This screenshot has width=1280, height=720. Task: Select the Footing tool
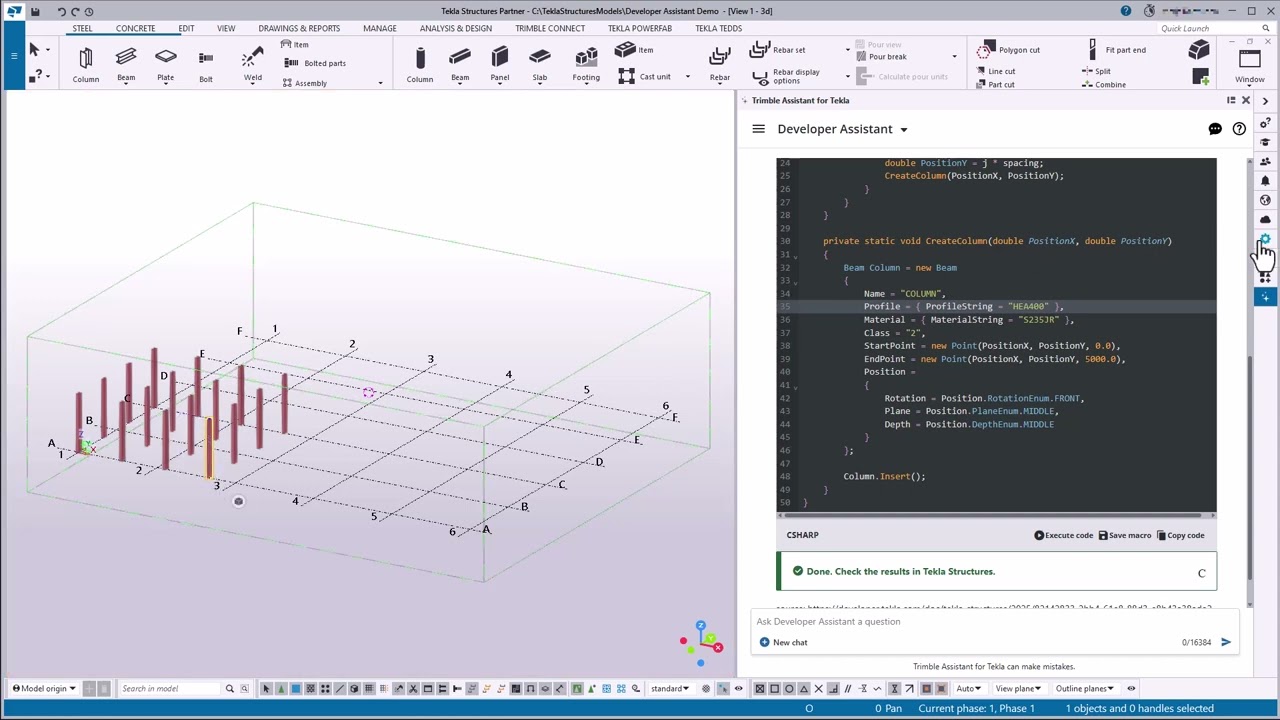click(x=586, y=64)
